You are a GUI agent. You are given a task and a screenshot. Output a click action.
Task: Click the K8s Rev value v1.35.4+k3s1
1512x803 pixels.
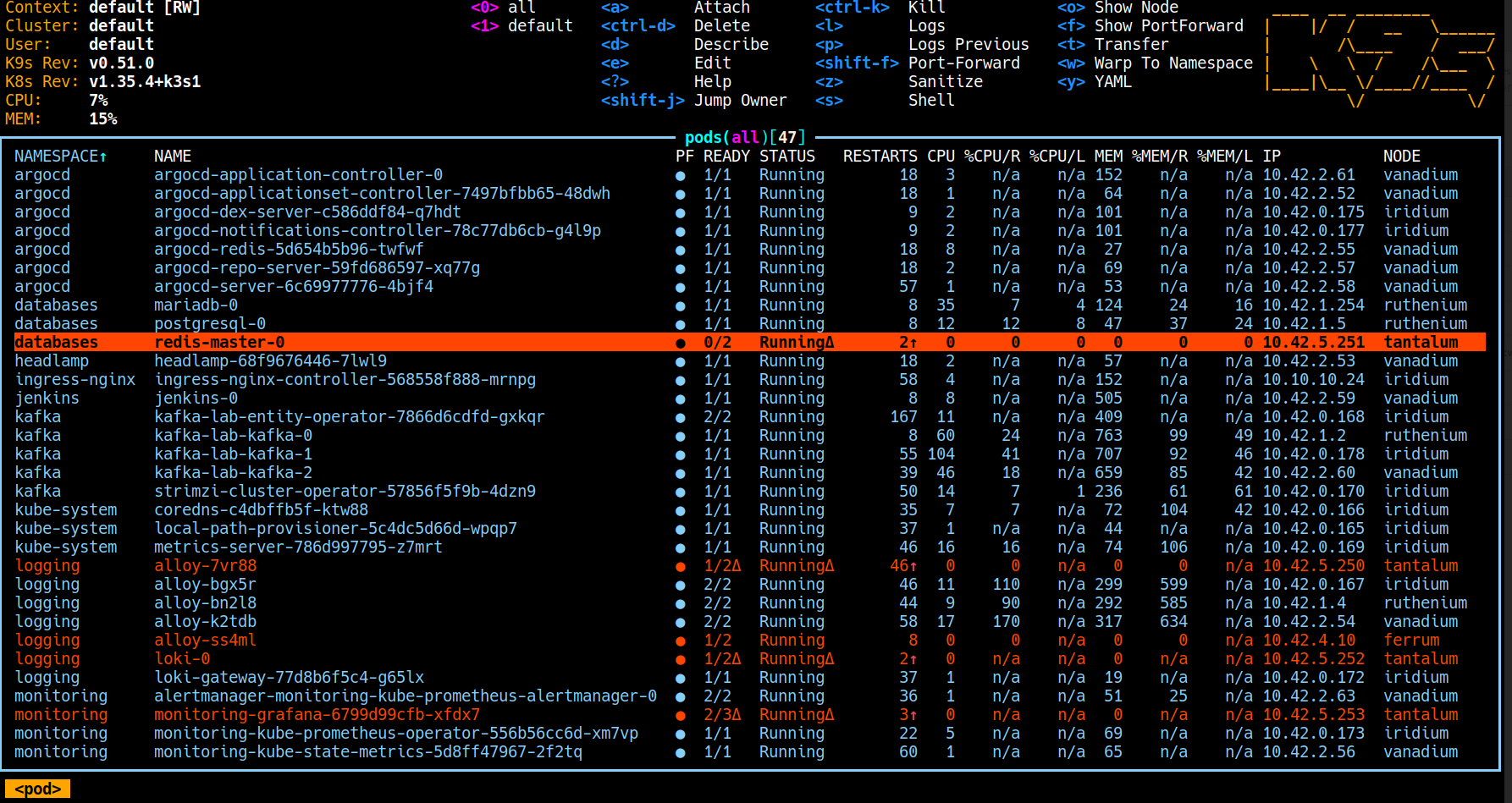[x=145, y=81]
